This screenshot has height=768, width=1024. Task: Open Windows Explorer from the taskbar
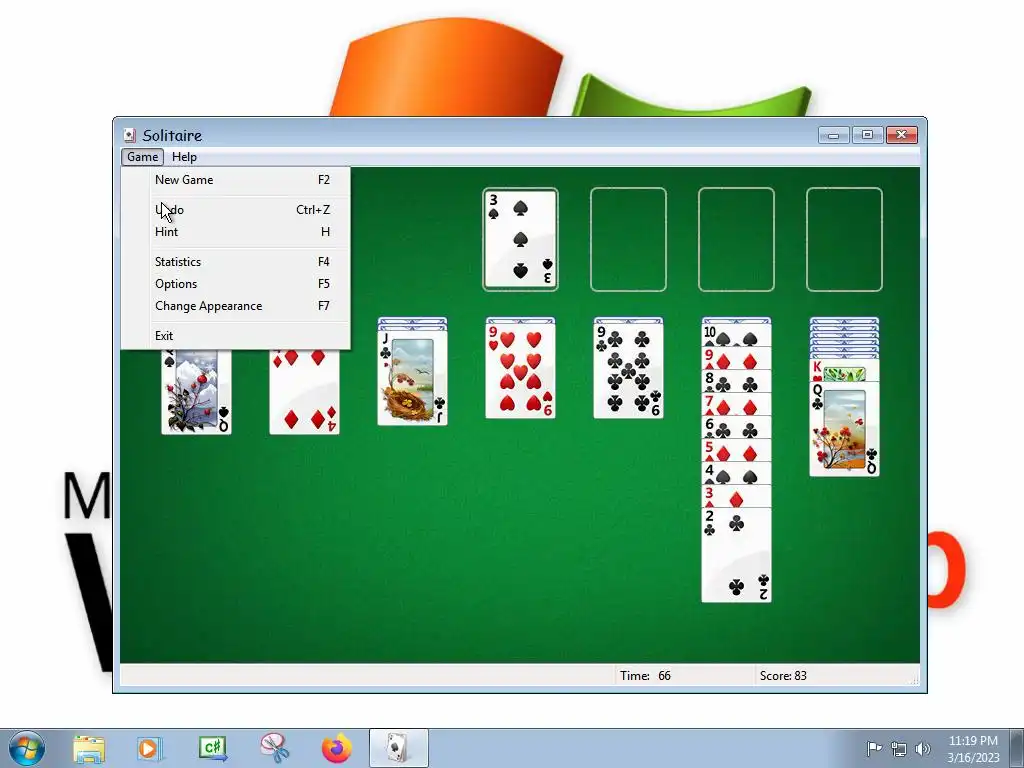[x=89, y=749]
